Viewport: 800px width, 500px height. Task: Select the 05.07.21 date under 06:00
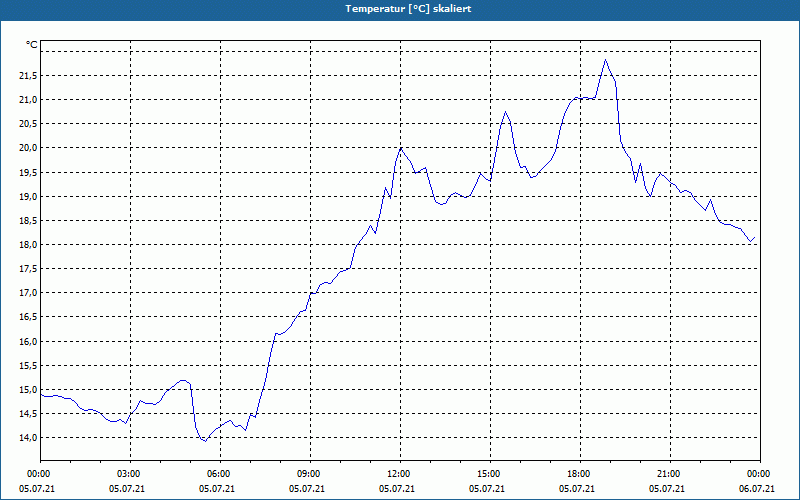point(217,489)
